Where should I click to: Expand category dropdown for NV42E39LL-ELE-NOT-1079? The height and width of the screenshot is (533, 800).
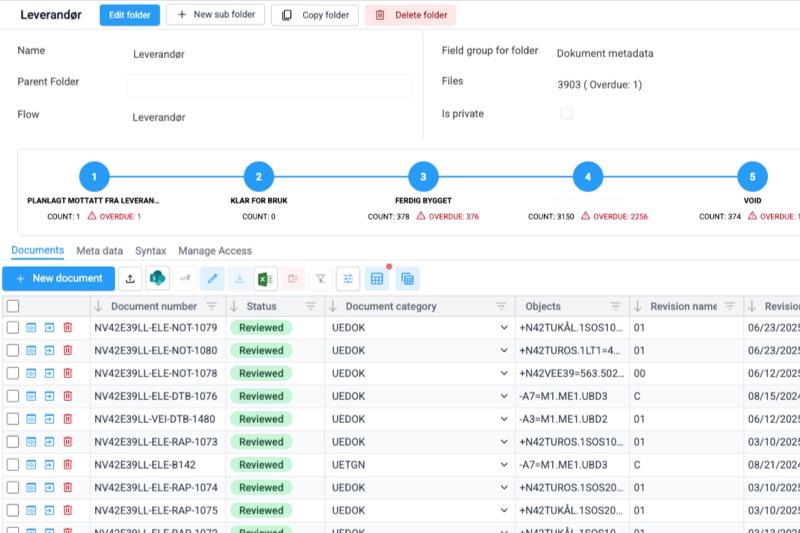click(504, 327)
